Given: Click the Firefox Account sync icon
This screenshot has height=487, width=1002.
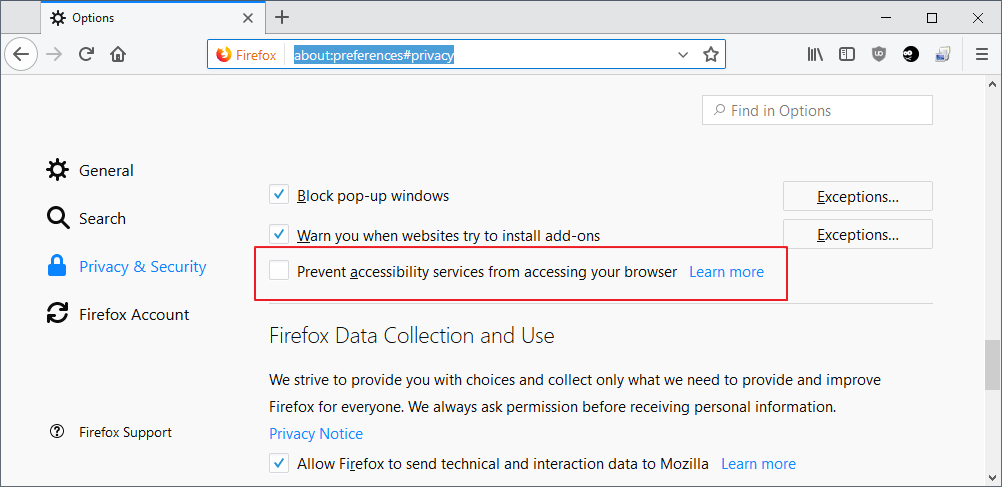Looking at the screenshot, I should (58, 314).
